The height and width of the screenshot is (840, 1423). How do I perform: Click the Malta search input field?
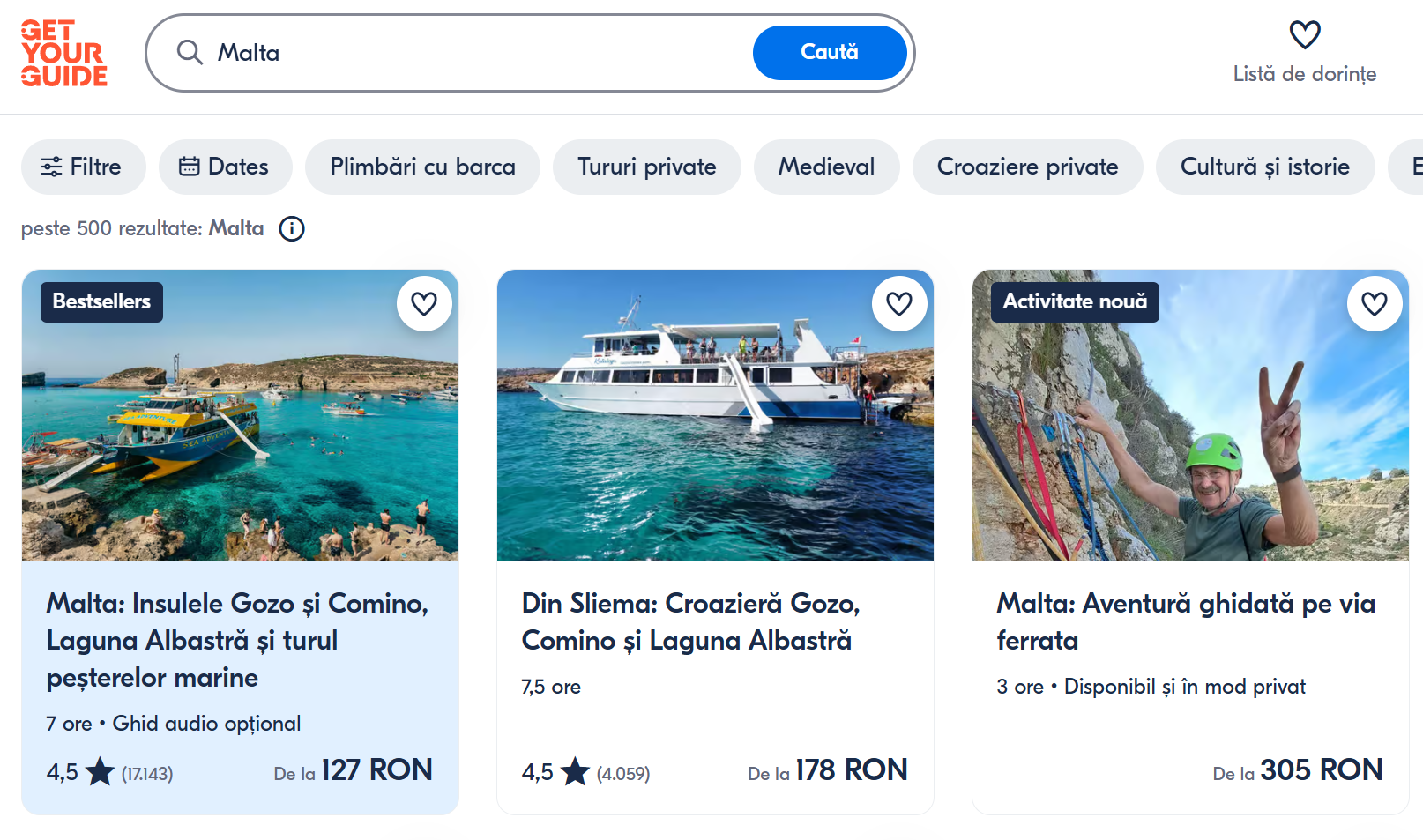point(476,53)
